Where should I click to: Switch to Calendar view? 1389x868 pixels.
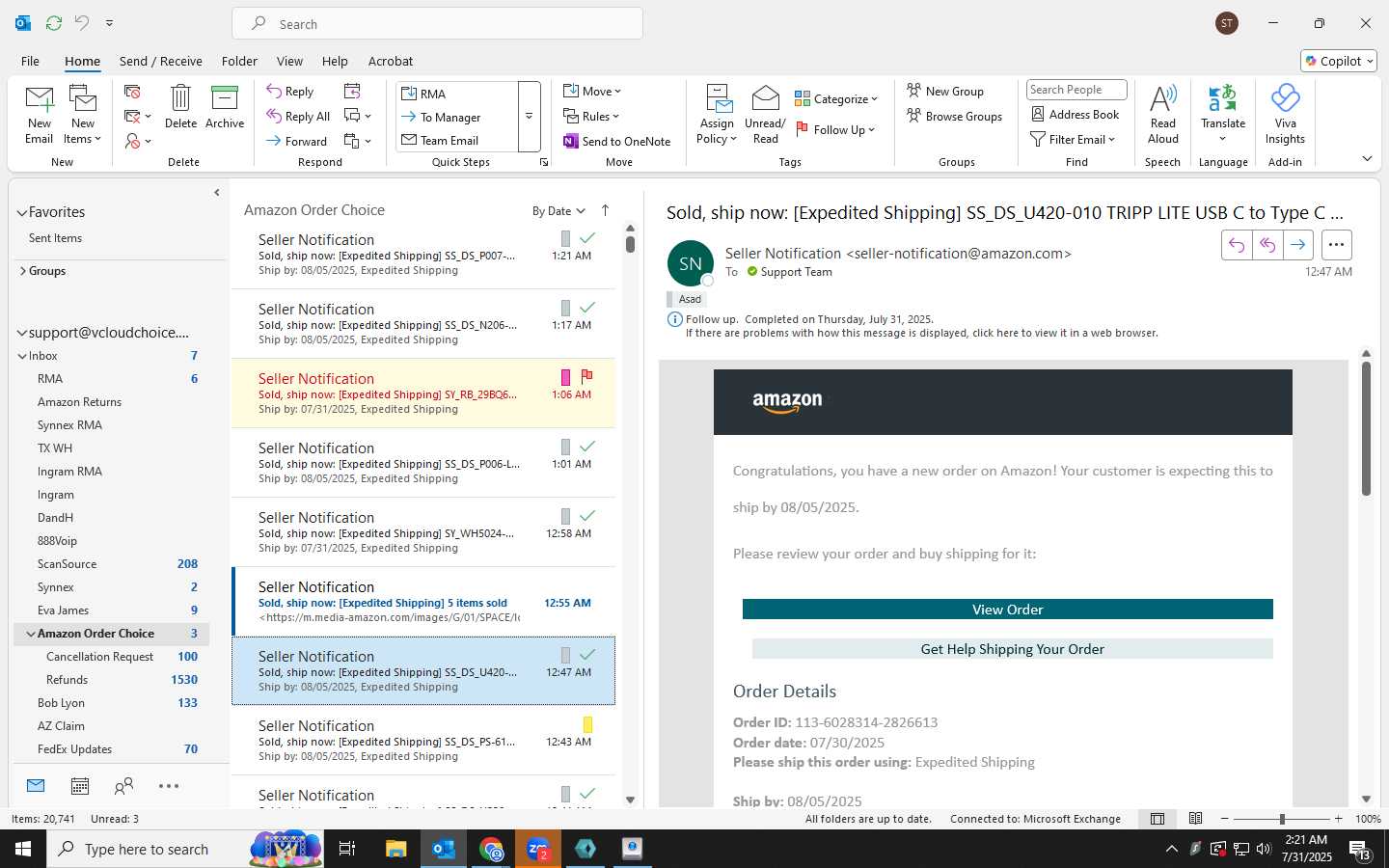pos(80,786)
